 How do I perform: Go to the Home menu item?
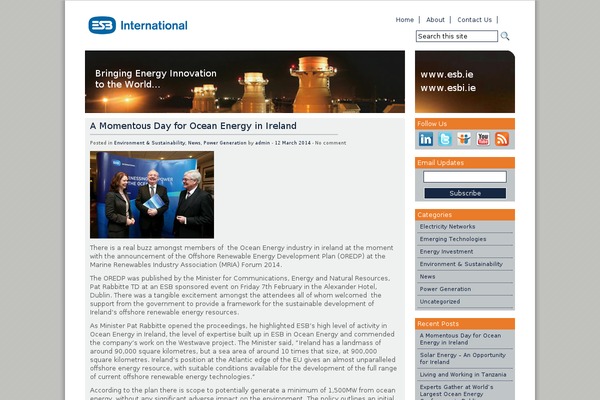(x=404, y=20)
